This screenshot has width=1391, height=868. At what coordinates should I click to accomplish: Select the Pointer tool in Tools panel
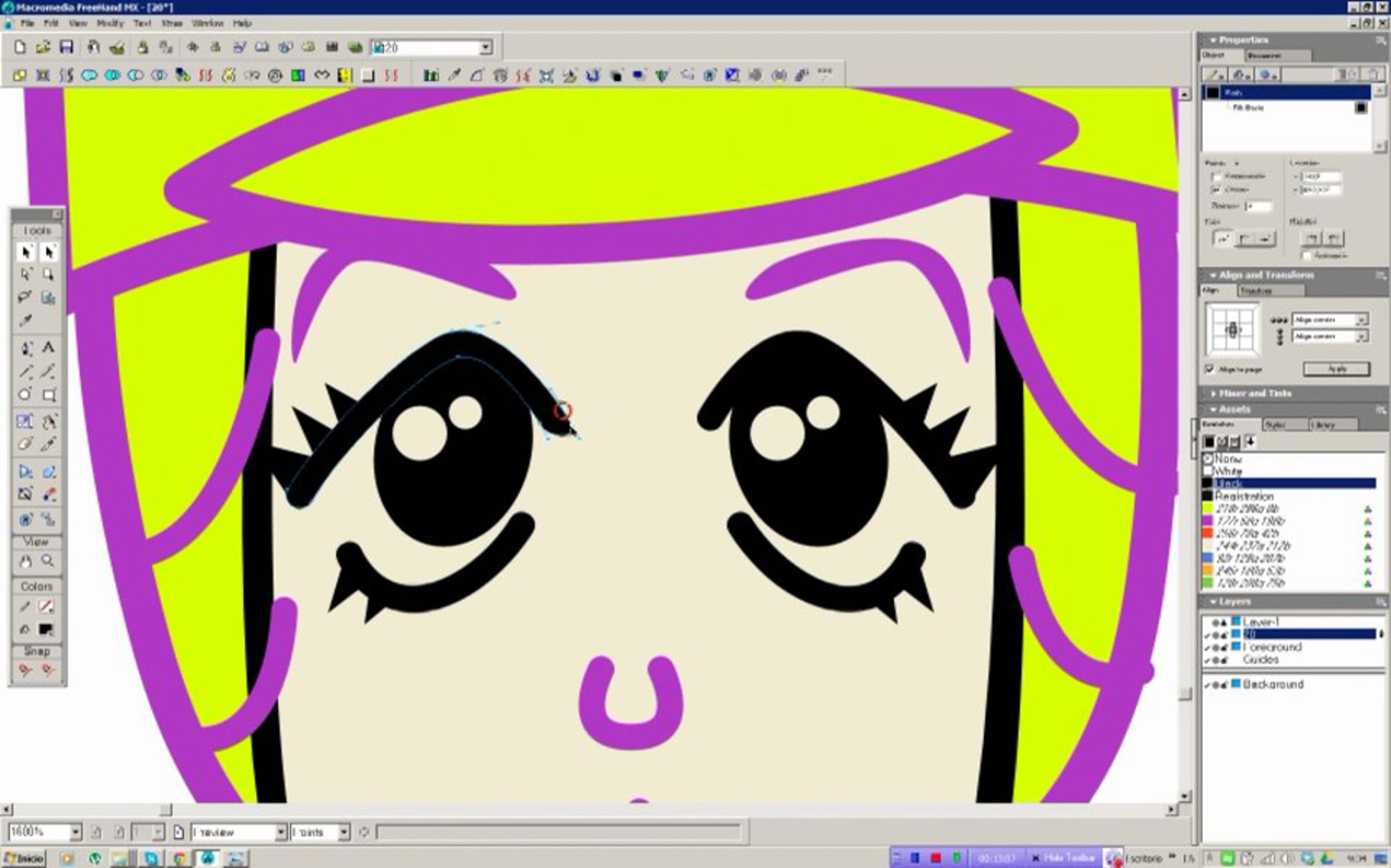(x=26, y=252)
